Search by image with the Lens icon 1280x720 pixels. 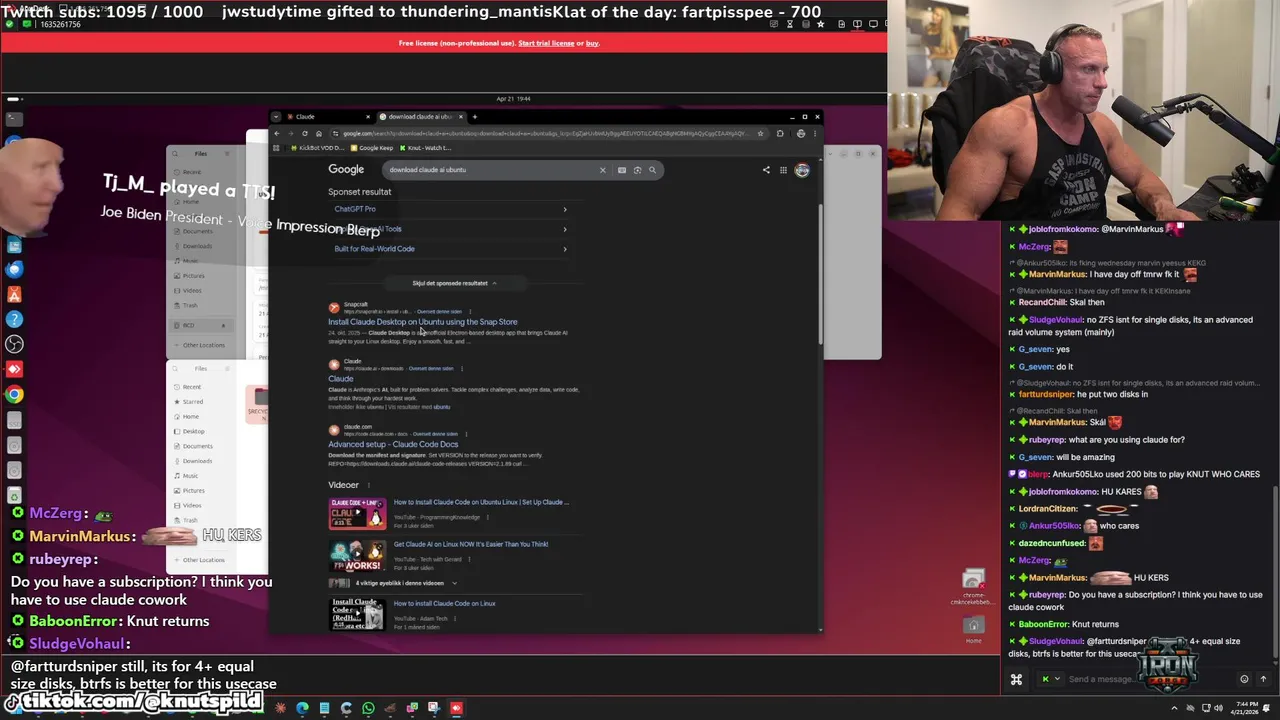coord(637,170)
